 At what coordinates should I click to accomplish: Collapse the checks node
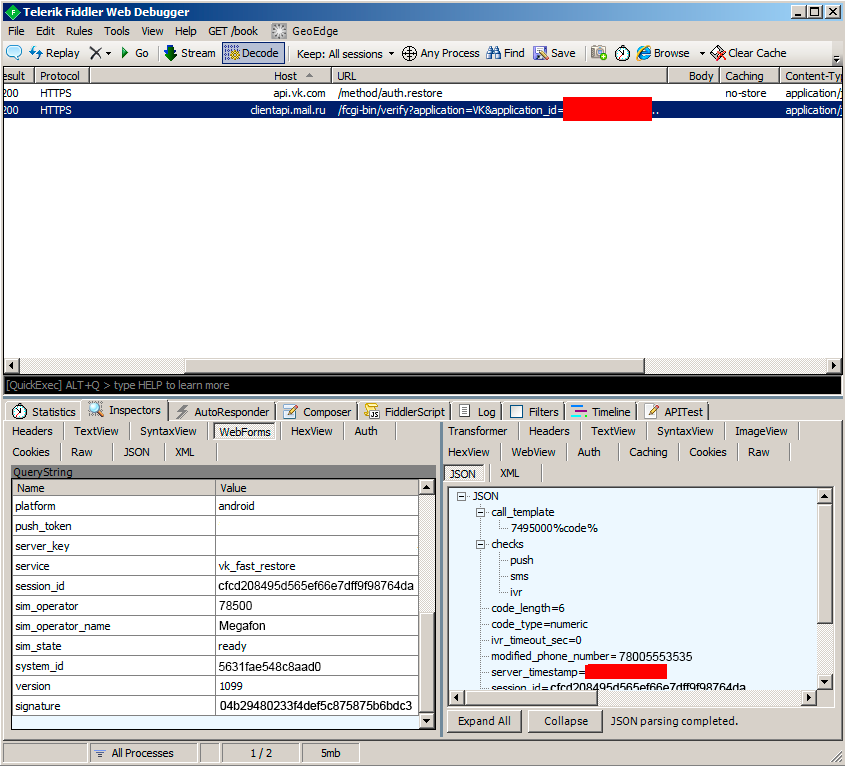click(x=480, y=544)
